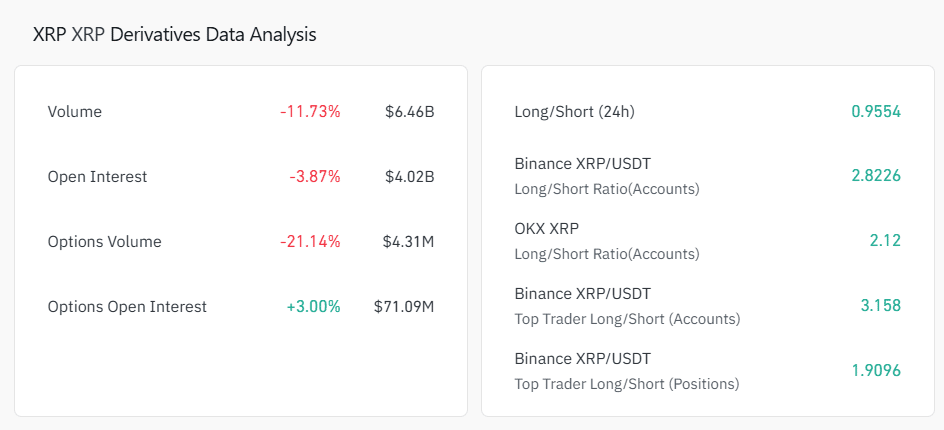
Task: Click the 2.8226 Binance accounts ratio value
Action: click(876, 176)
